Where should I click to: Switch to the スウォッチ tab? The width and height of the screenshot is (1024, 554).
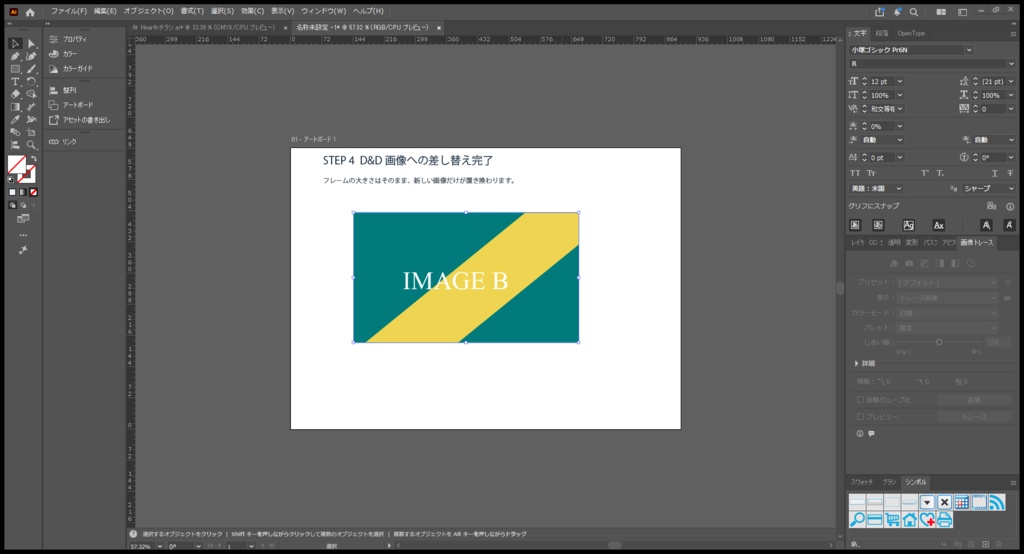coord(861,482)
